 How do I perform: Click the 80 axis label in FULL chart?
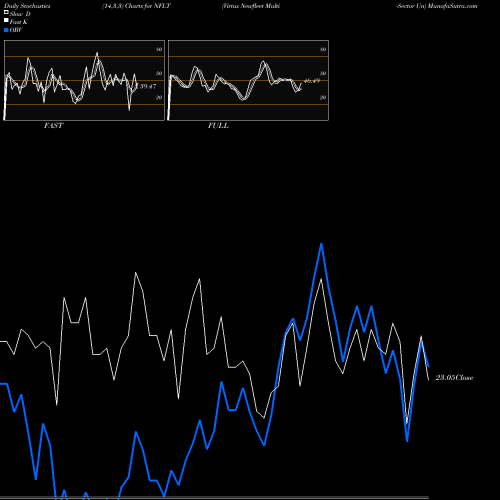[x=323, y=49]
